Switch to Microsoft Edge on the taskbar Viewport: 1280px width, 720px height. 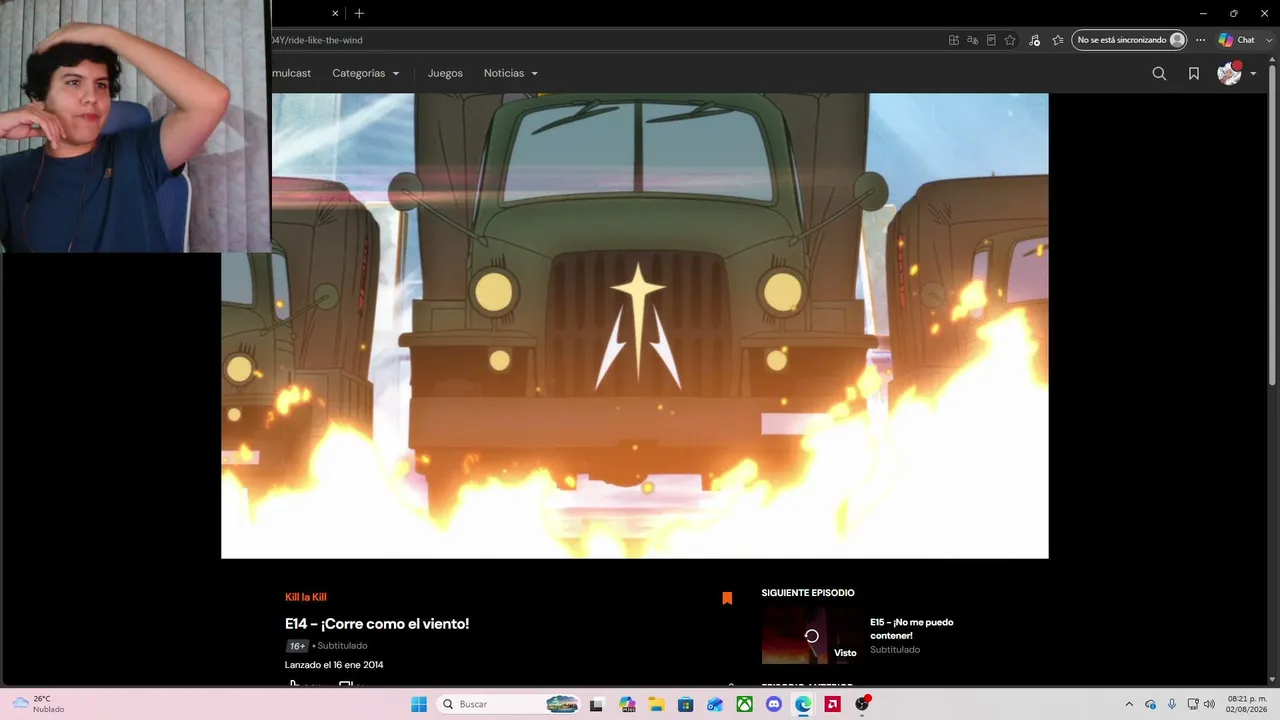pos(803,704)
